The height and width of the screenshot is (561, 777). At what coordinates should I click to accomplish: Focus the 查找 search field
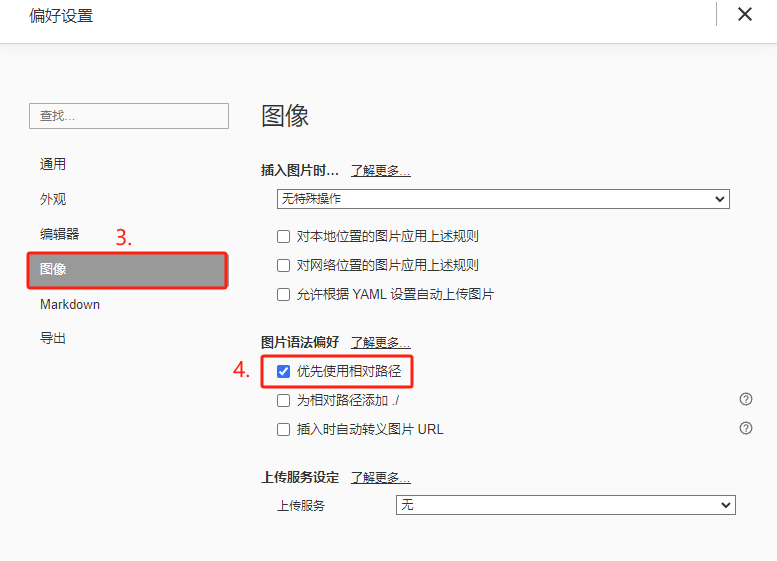tap(129, 116)
